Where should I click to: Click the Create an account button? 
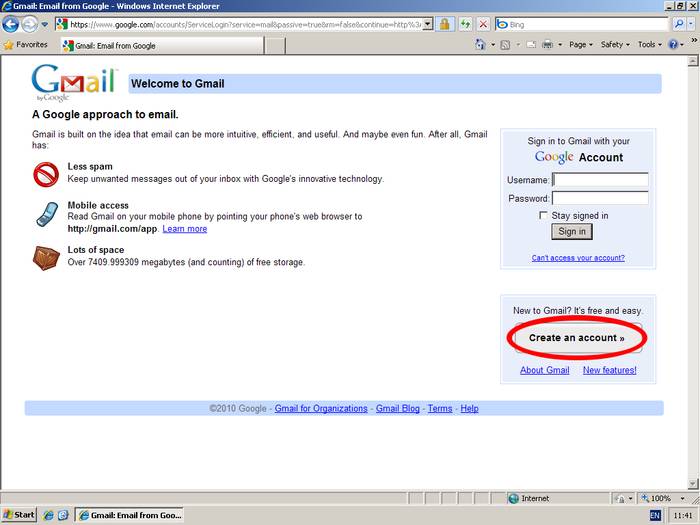pos(576,338)
